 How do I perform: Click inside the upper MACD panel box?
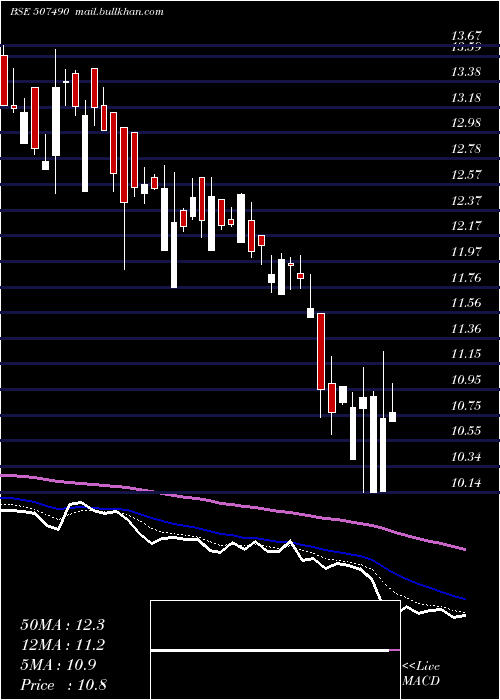[275, 625]
